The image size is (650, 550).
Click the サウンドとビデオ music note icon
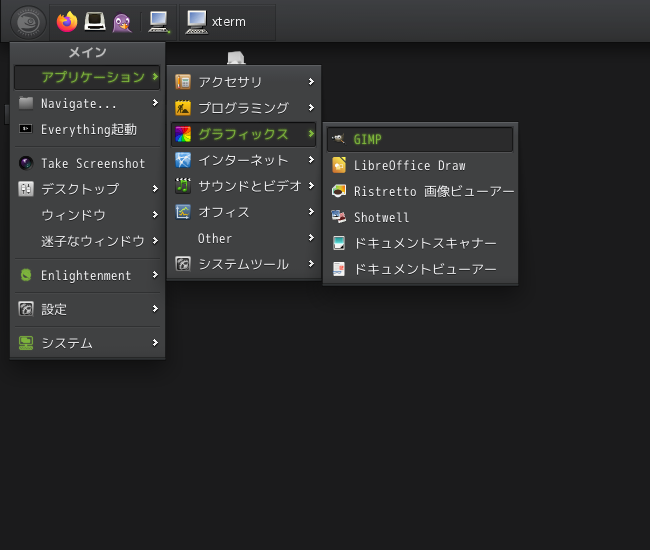tap(183, 186)
